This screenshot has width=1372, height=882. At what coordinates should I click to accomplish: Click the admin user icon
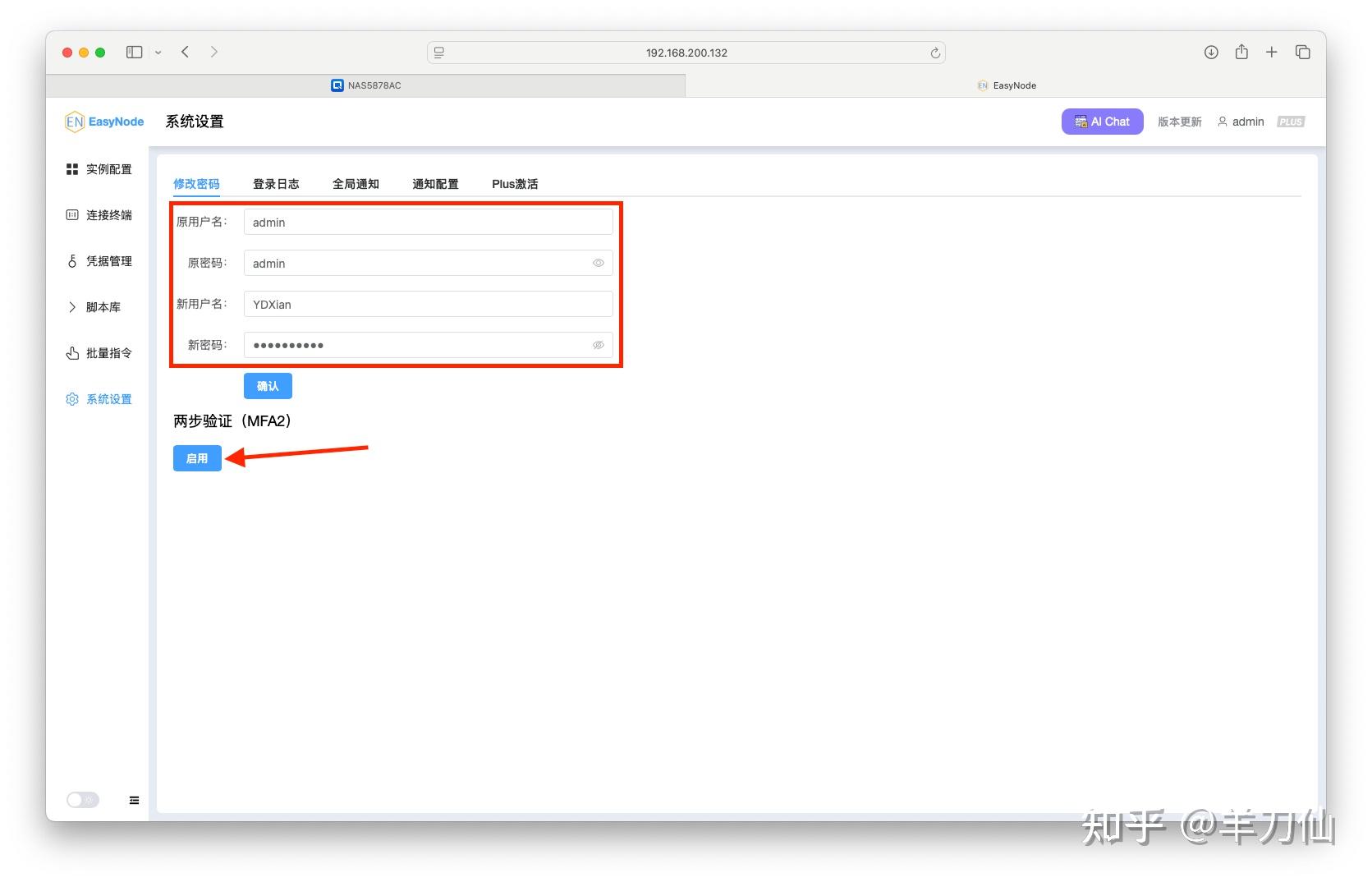pos(1223,122)
